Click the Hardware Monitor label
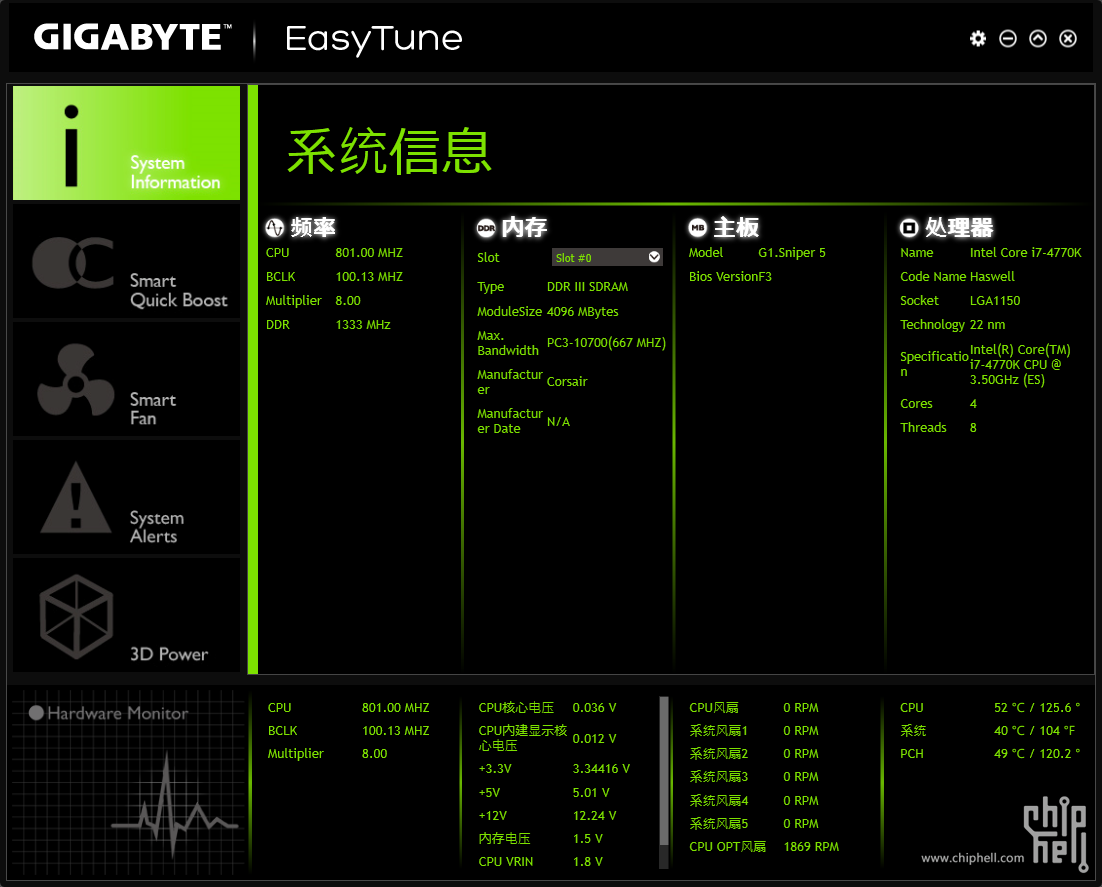 tap(118, 713)
